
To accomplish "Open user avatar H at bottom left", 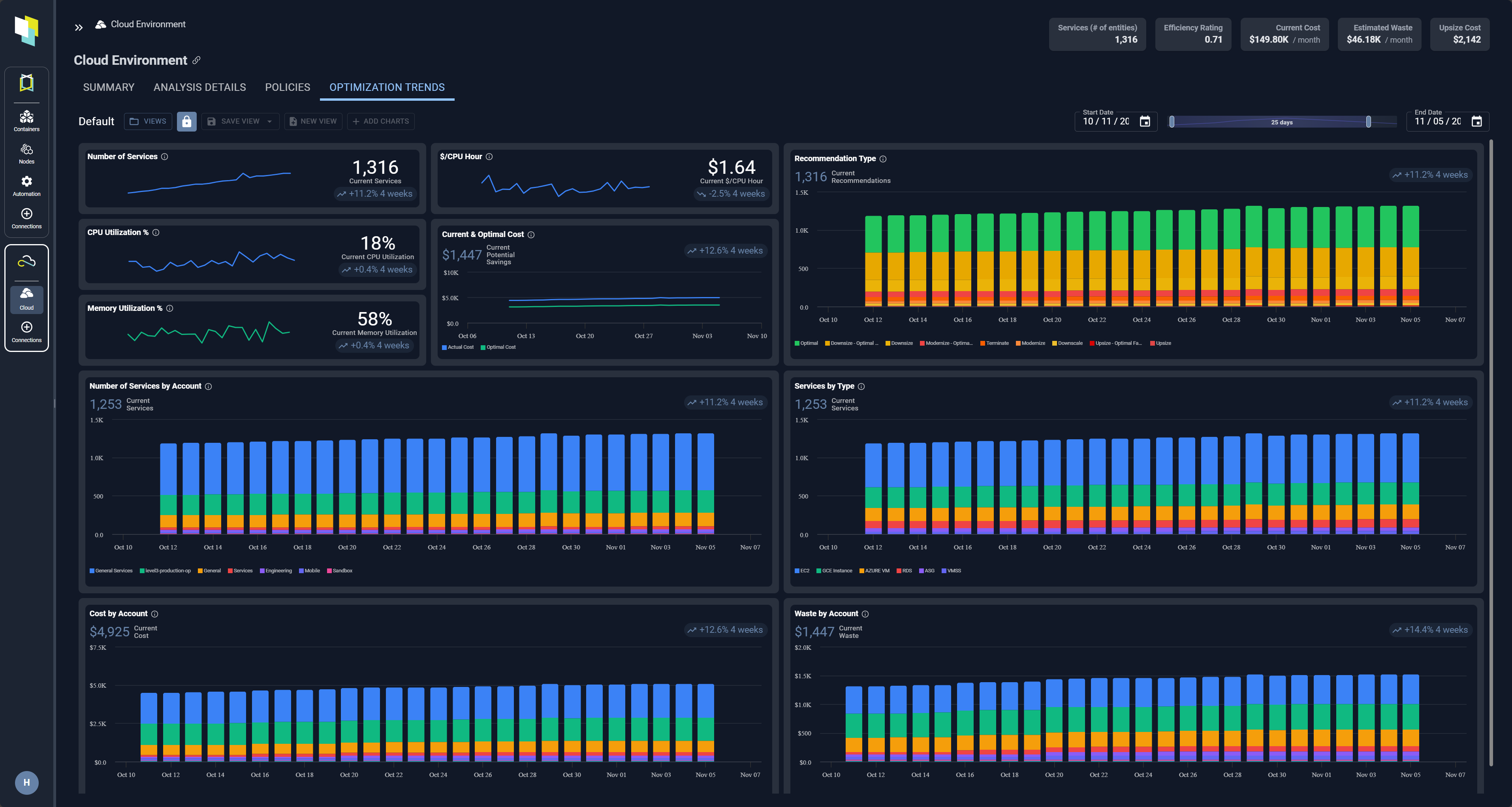I will click(x=26, y=783).
